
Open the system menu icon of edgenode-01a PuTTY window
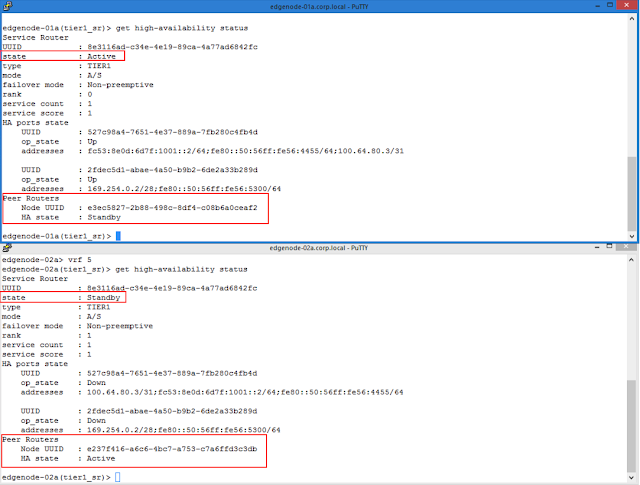pos(8,6)
